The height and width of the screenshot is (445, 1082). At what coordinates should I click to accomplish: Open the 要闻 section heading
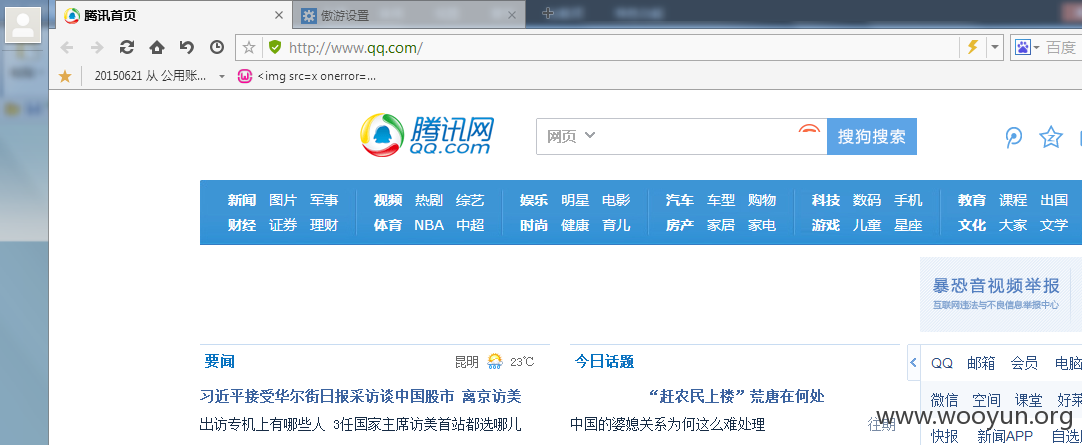219,362
